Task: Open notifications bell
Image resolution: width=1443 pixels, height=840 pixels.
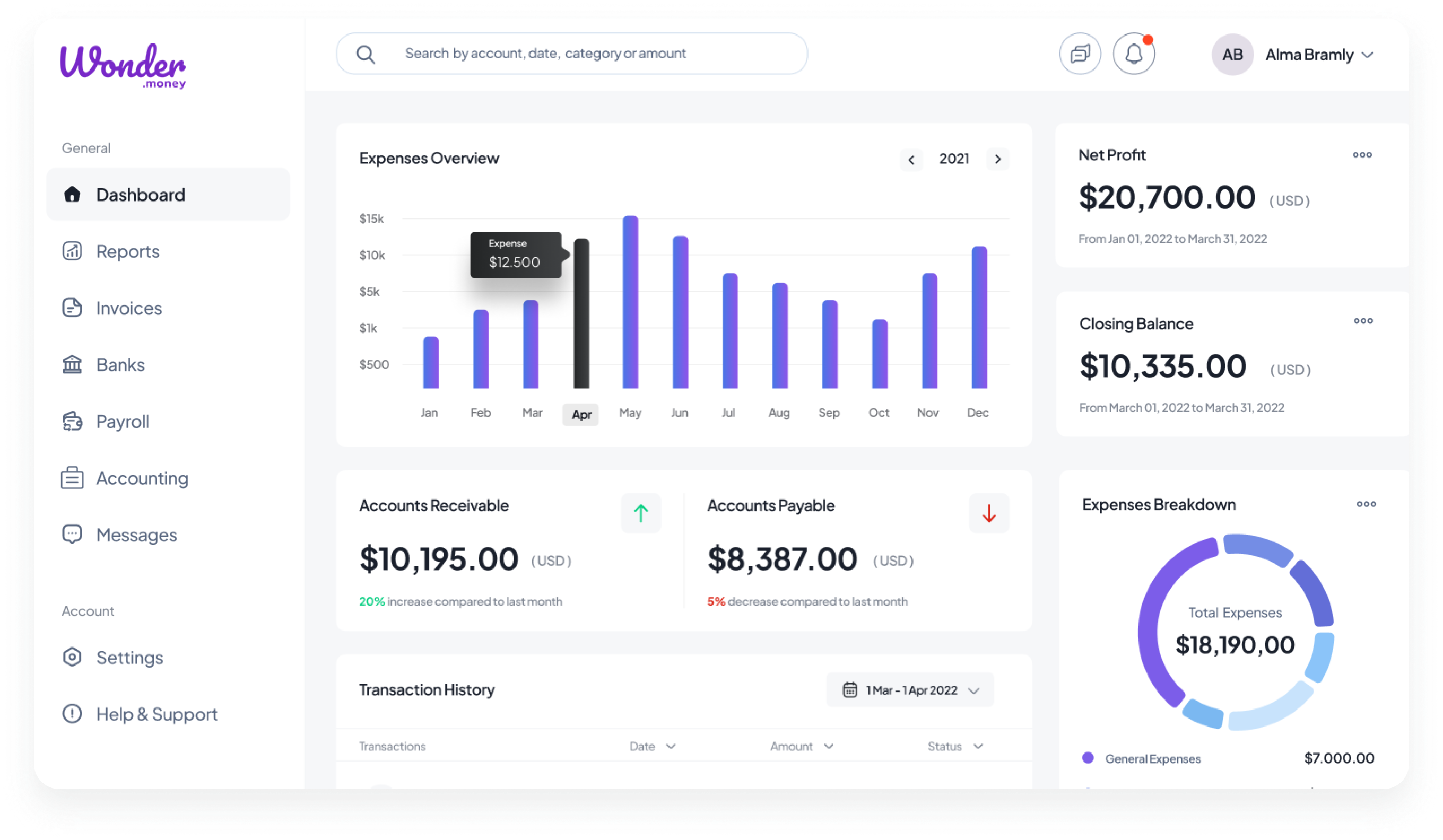Action: point(1134,54)
